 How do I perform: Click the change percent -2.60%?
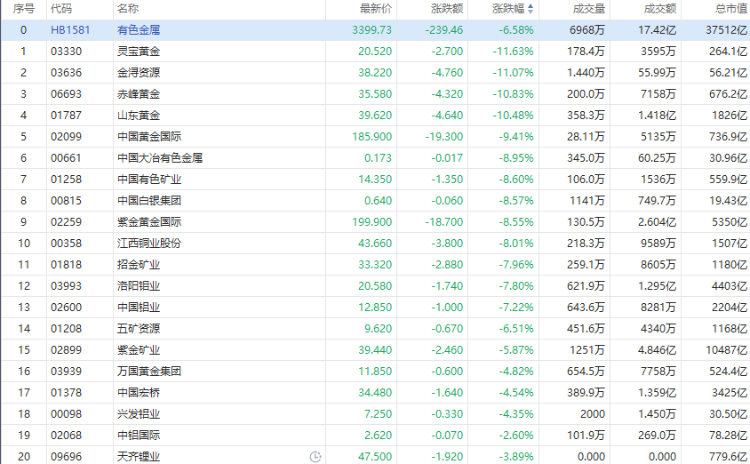click(x=517, y=435)
